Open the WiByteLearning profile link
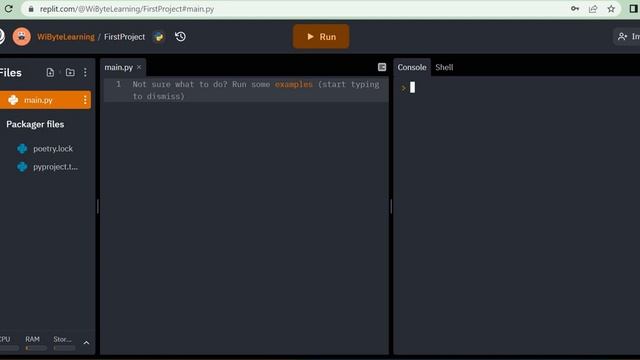 (66, 37)
